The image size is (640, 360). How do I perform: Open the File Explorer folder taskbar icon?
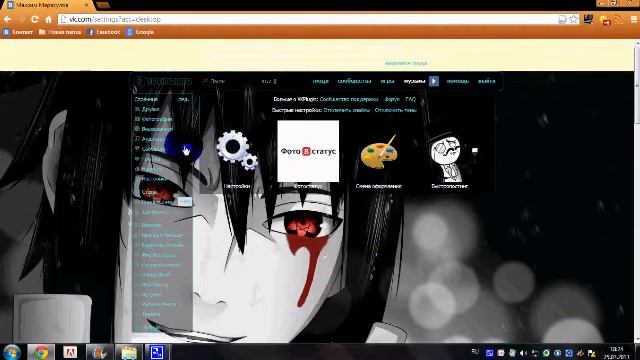click(129, 352)
